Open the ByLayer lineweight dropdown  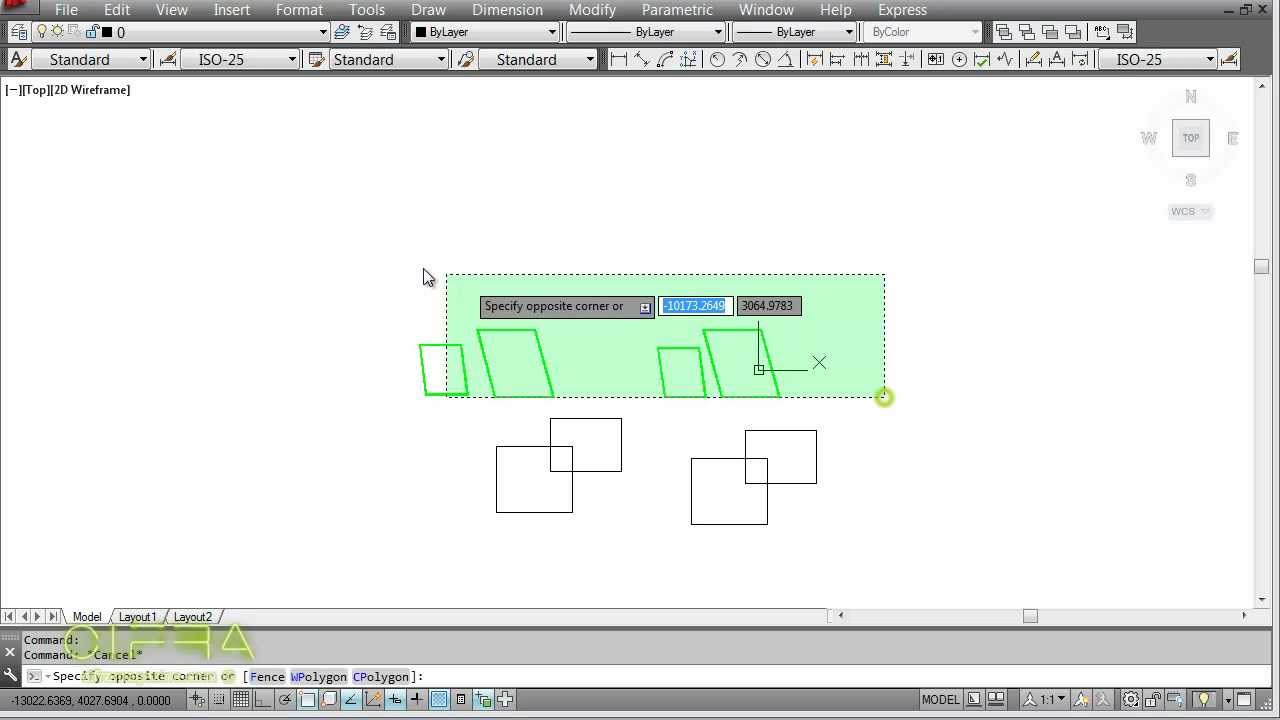tap(794, 32)
